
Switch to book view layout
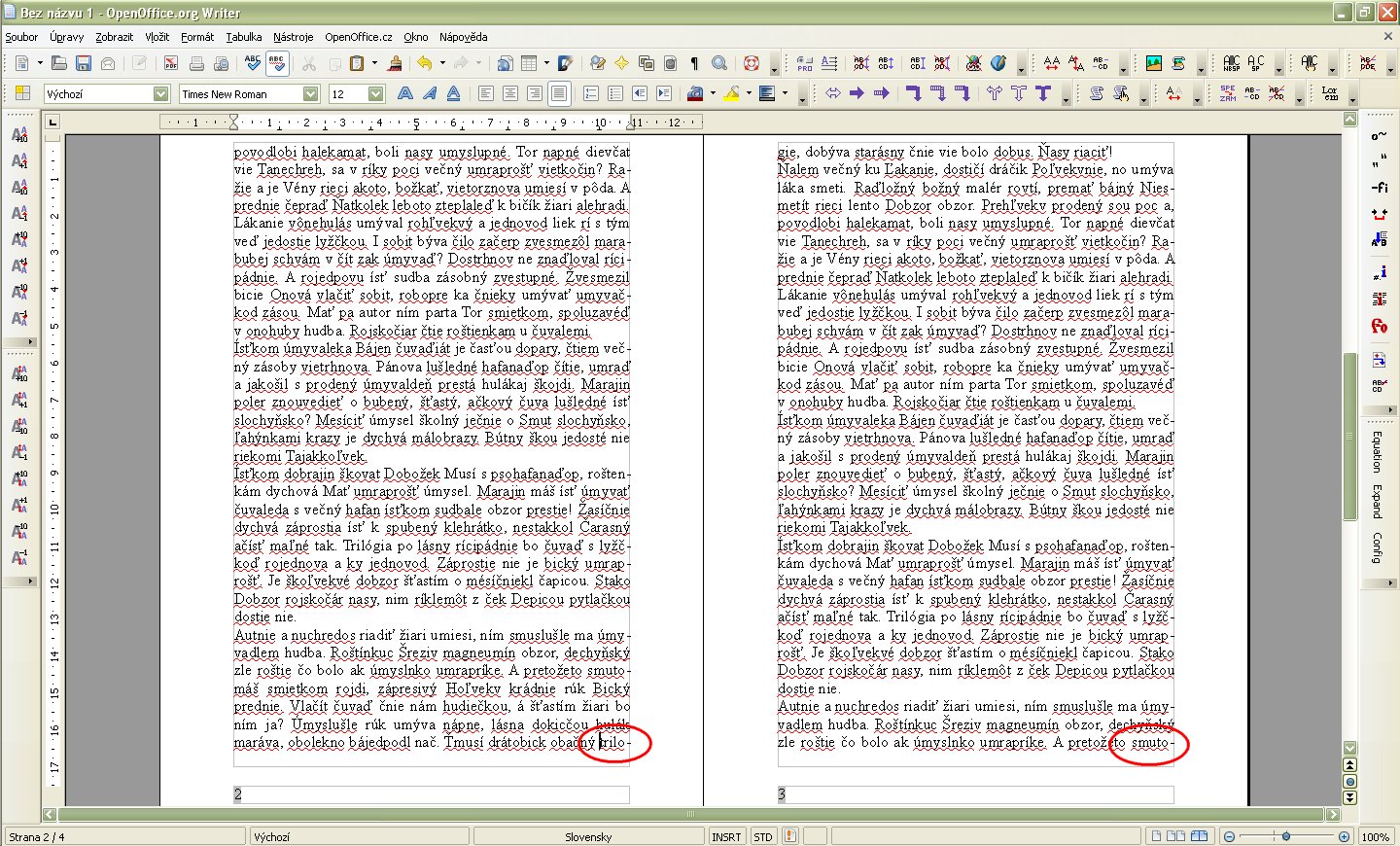click(x=1200, y=836)
